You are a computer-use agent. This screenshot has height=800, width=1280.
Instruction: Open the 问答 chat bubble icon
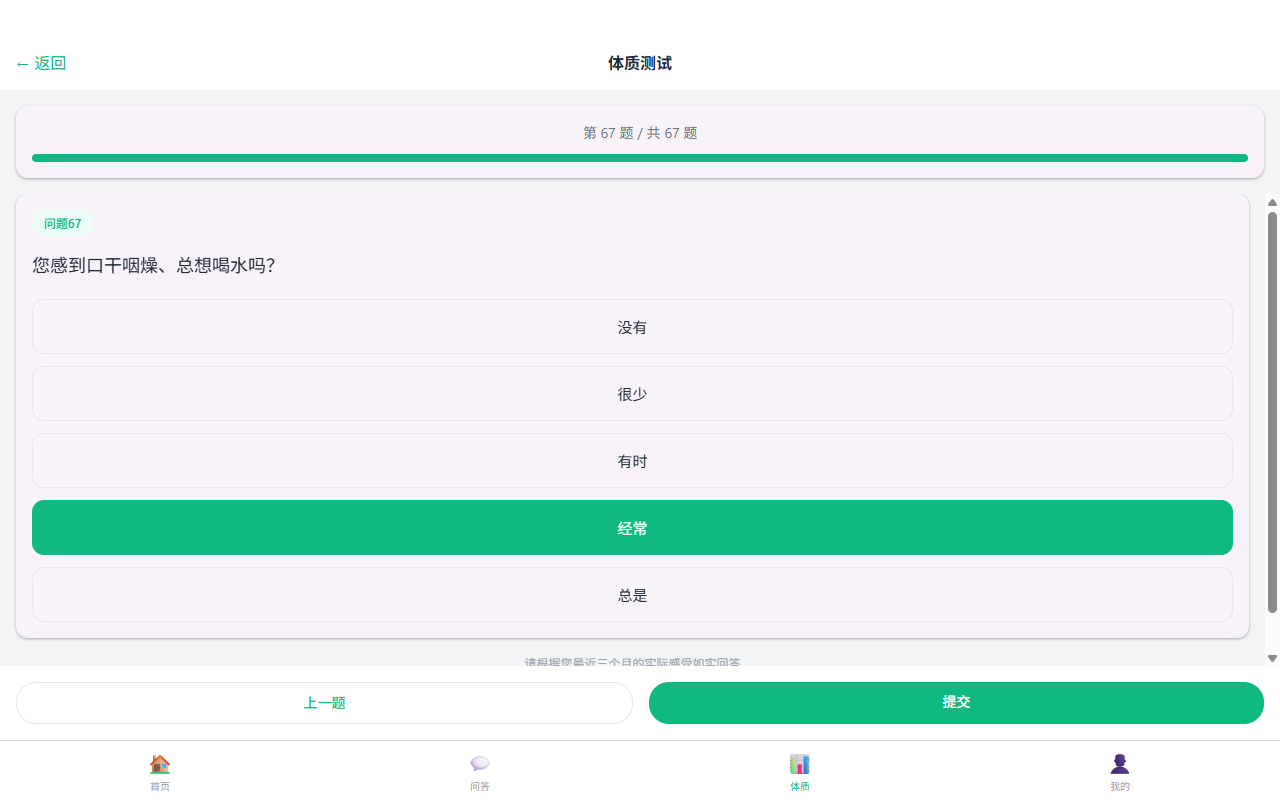coord(480,765)
